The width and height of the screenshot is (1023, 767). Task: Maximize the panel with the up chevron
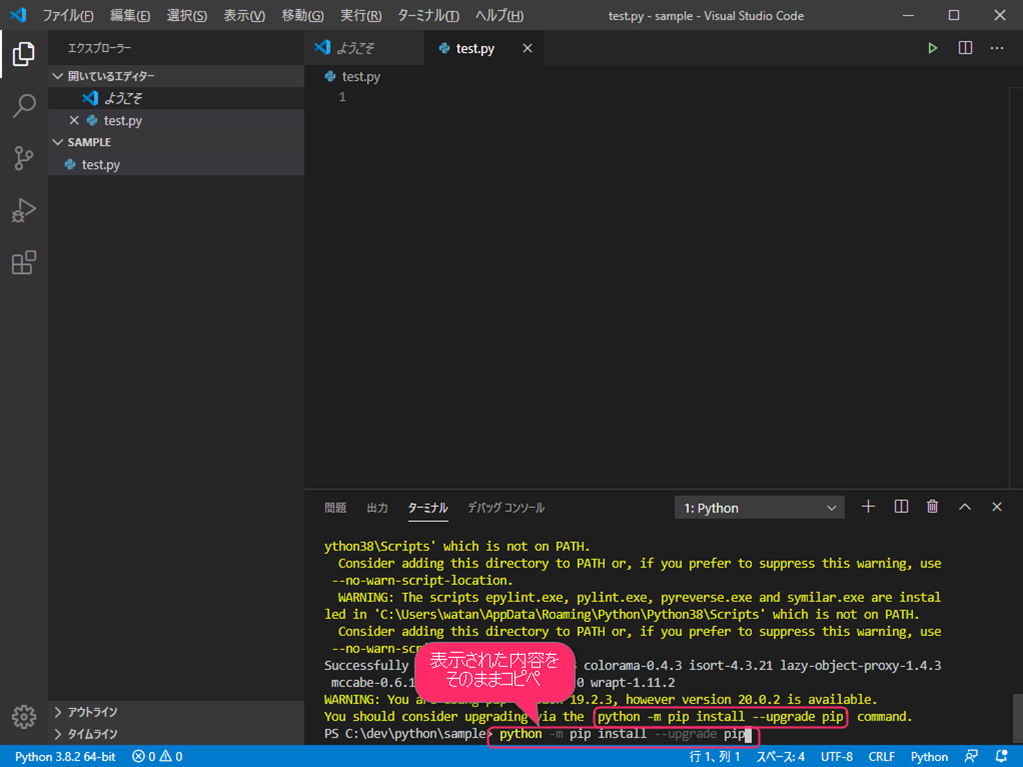[x=965, y=507]
